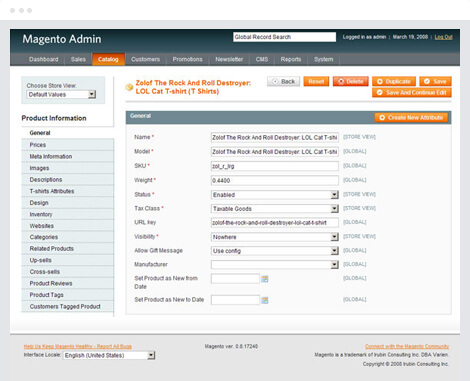Select the General sidebar tab
The height and width of the screenshot is (381, 470).
coord(67,133)
